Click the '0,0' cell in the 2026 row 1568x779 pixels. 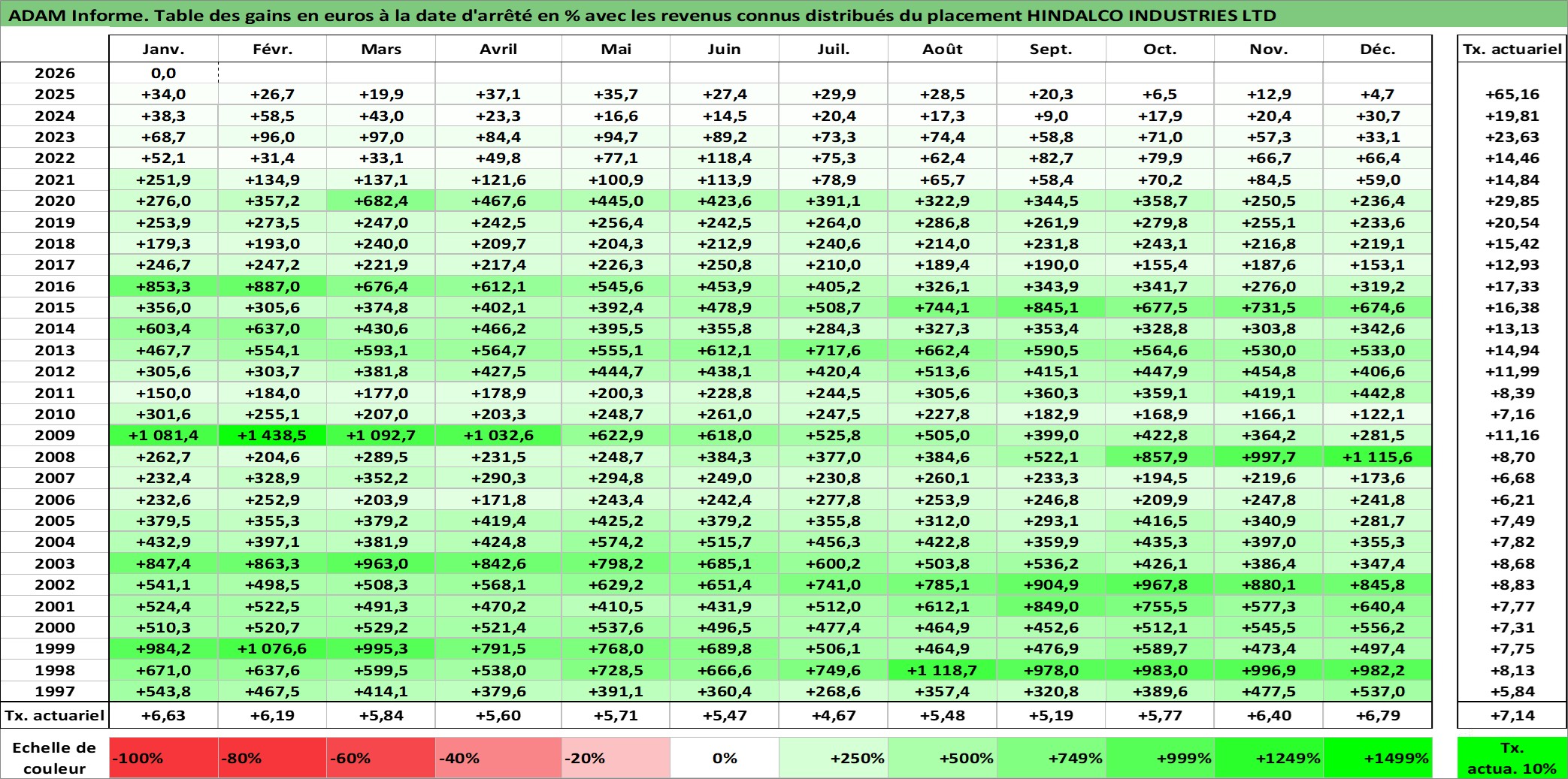164,73
